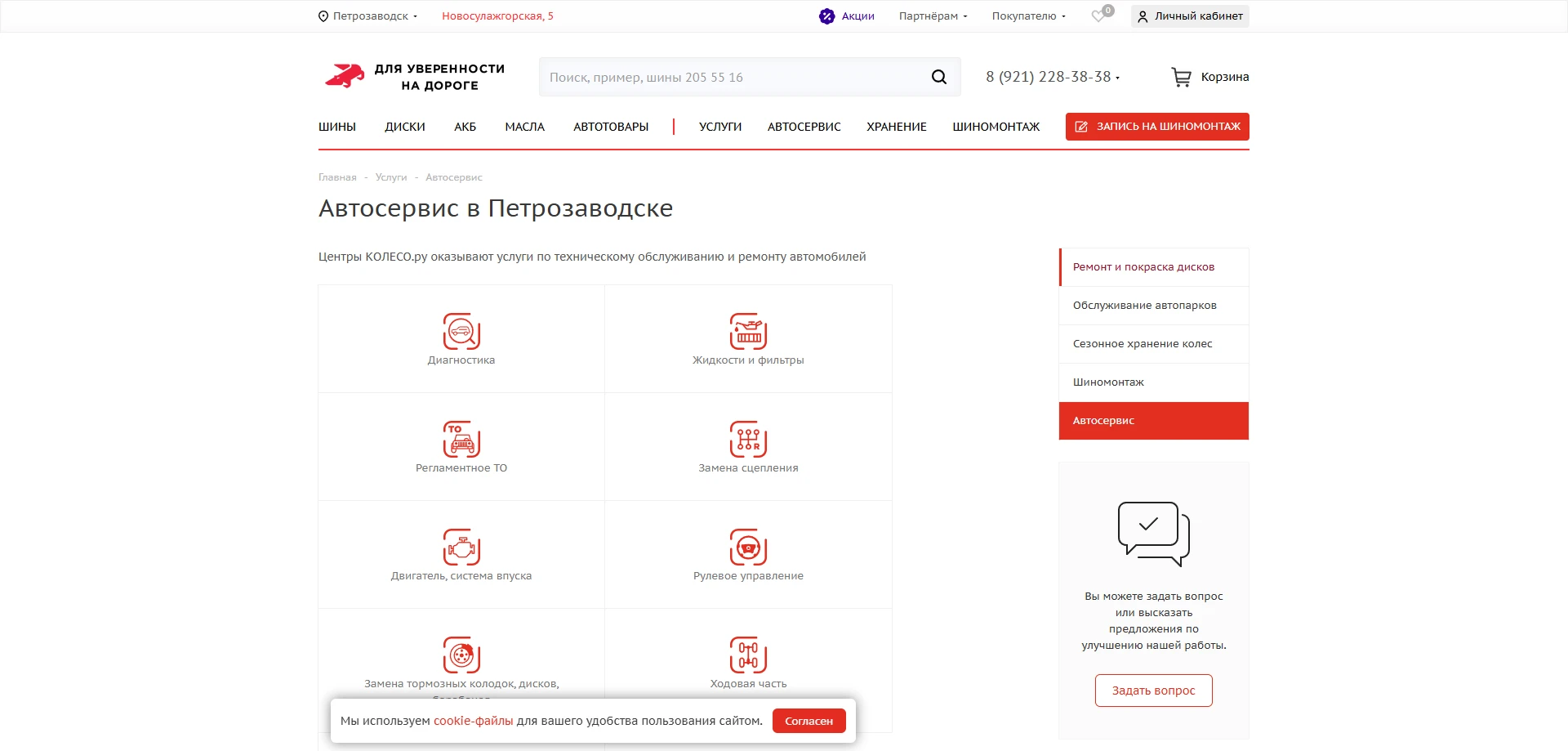Image resolution: width=1568 pixels, height=751 pixels.
Task: Open the Петрозаводск city dropdown
Action: 375,16
